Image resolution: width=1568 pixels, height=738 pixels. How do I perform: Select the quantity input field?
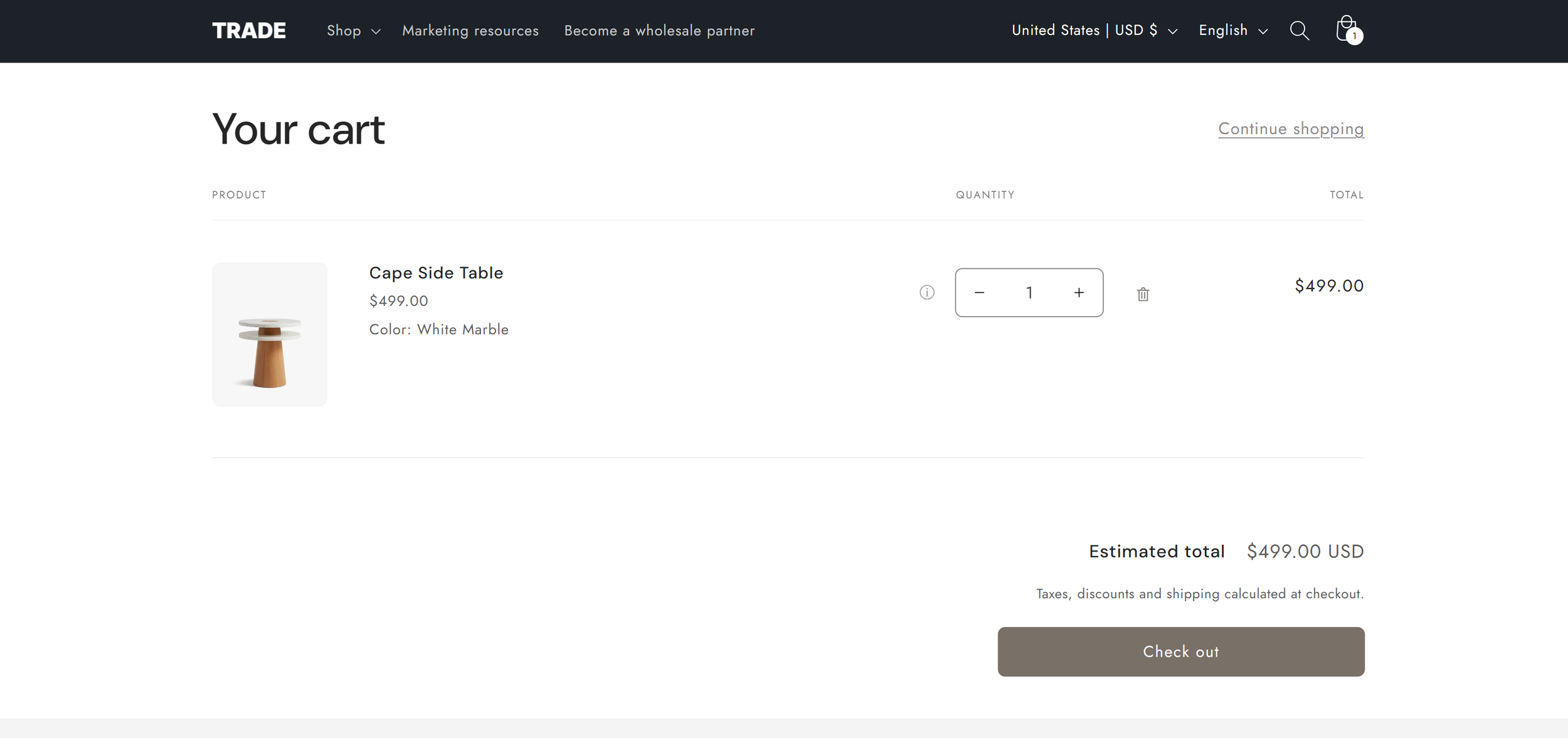click(x=1029, y=292)
